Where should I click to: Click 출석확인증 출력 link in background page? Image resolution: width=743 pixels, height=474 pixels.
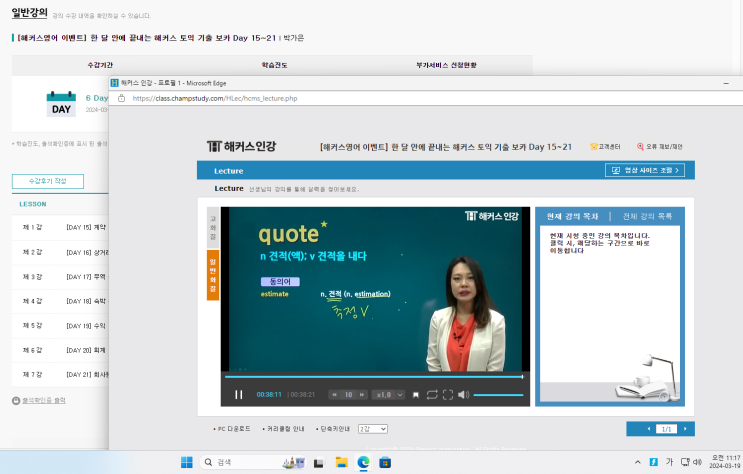tap(44, 401)
